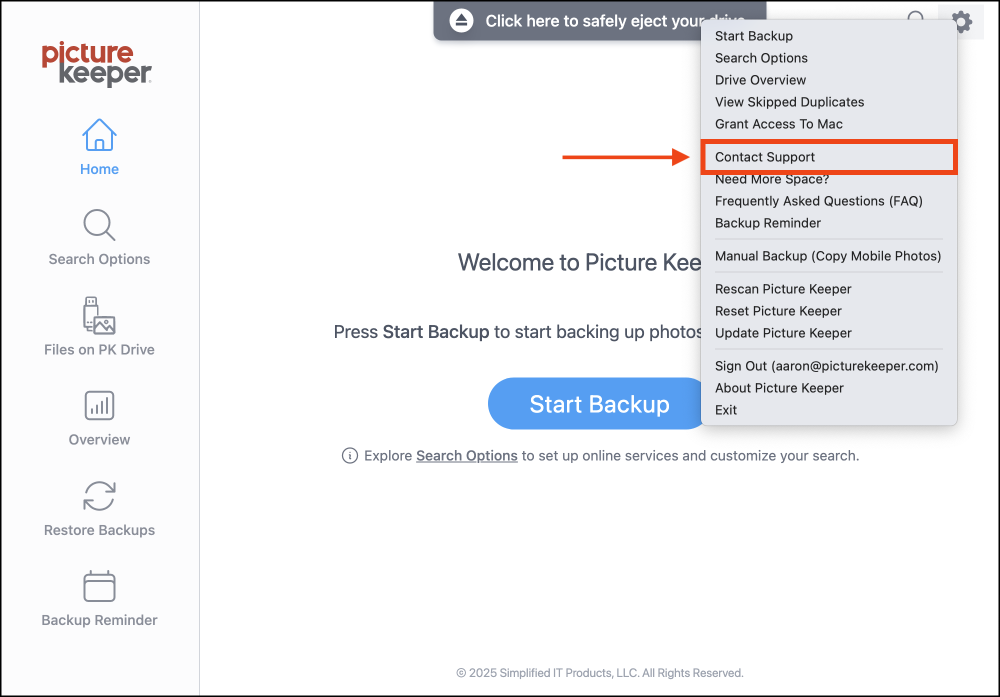1000x697 pixels.
Task: Open Files on PK Drive icon
Action: [x=99, y=315]
